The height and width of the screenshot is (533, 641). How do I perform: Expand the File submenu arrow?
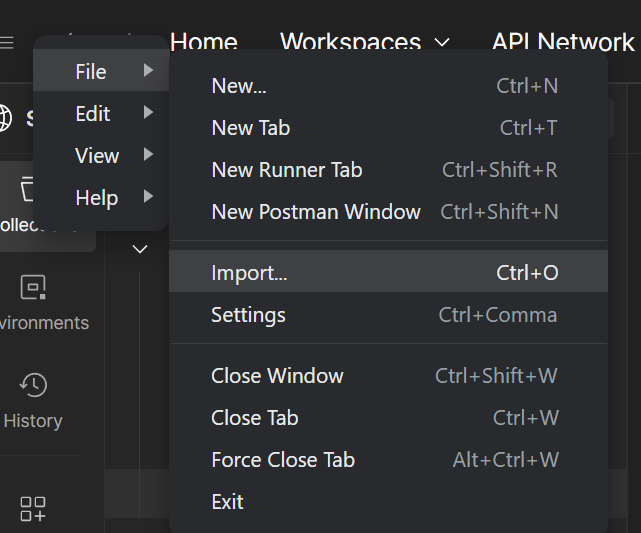click(x=148, y=71)
